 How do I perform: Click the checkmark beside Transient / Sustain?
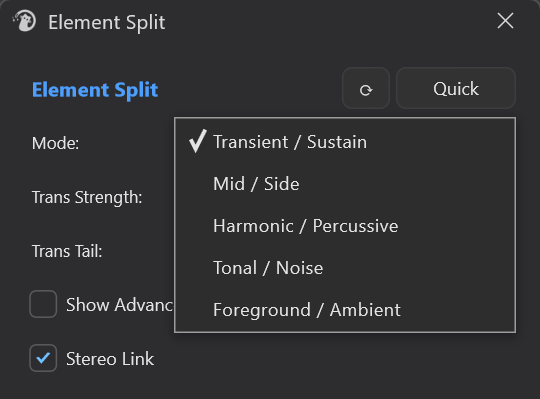198,141
